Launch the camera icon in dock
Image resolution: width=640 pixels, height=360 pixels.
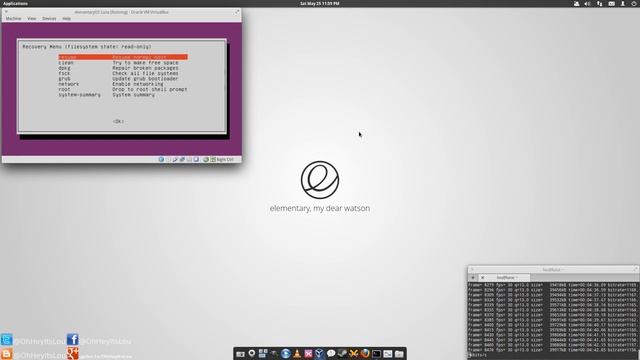[x=240, y=354]
